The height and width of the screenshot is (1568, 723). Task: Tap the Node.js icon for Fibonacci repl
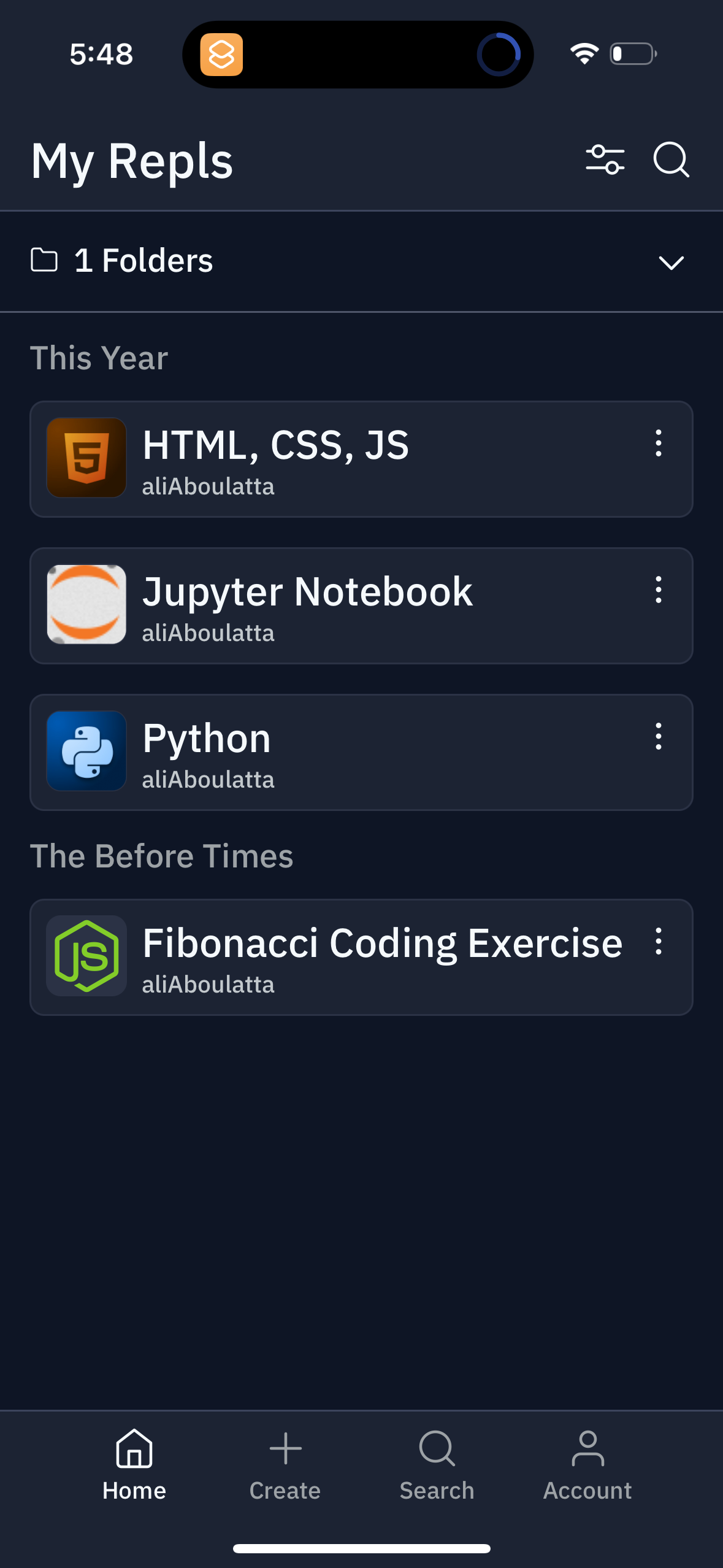click(x=86, y=956)
